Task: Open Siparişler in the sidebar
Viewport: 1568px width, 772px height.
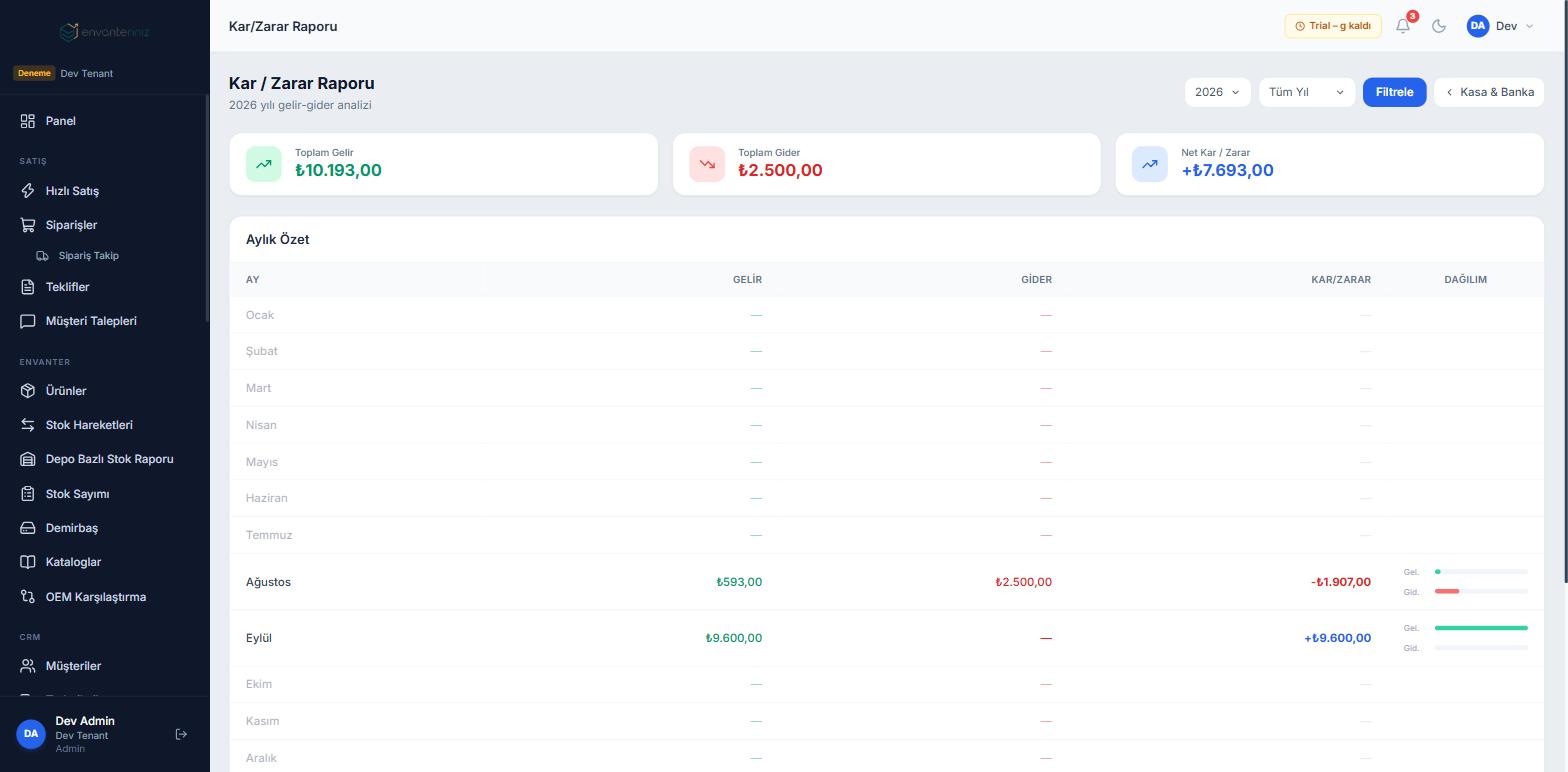Action: click(71, 225)
